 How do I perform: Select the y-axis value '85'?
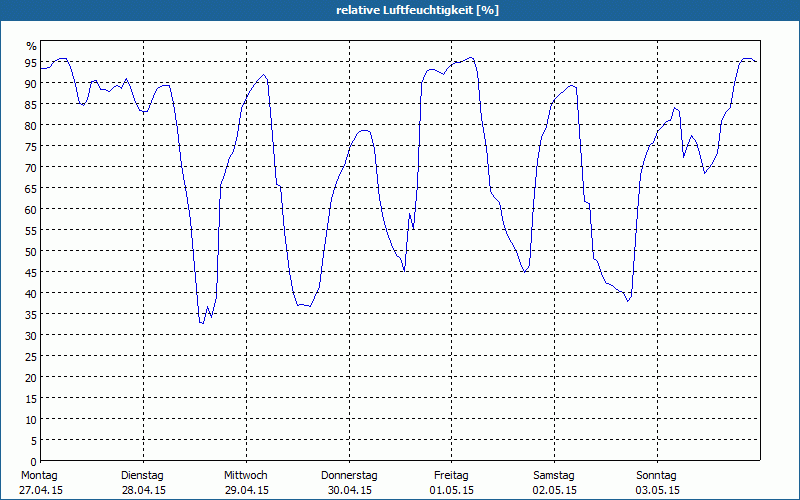click(31, 104)
